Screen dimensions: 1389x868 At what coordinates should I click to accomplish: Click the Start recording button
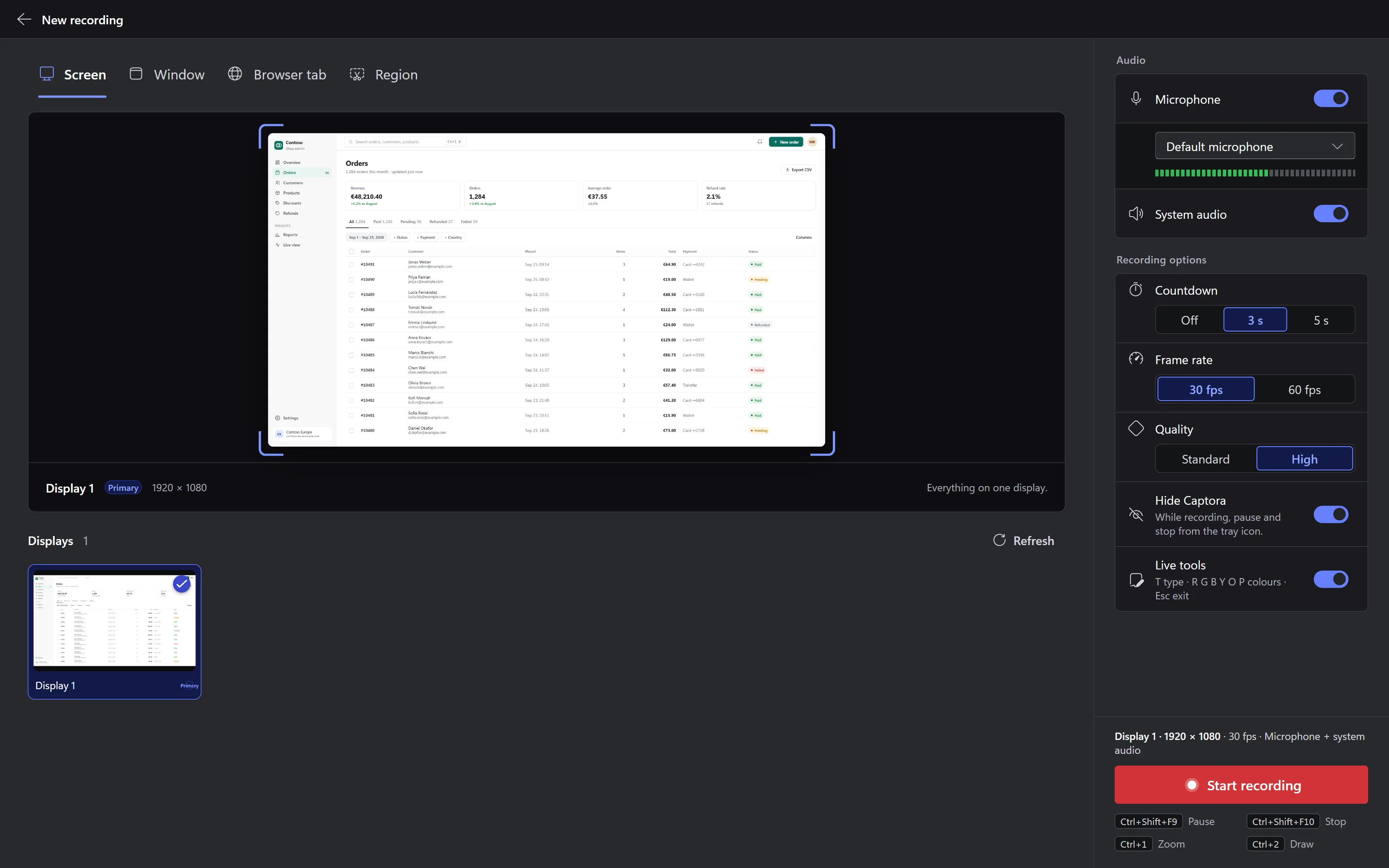(x=1241, y=785)
